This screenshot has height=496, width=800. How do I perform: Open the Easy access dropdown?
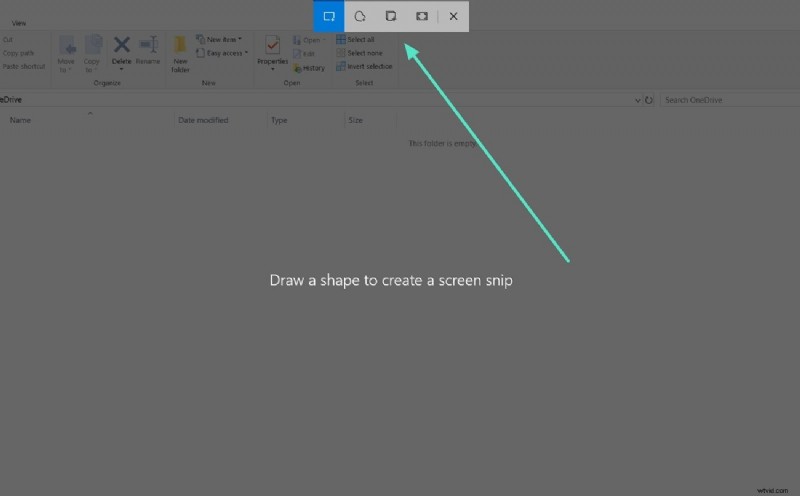pos(222,53)
